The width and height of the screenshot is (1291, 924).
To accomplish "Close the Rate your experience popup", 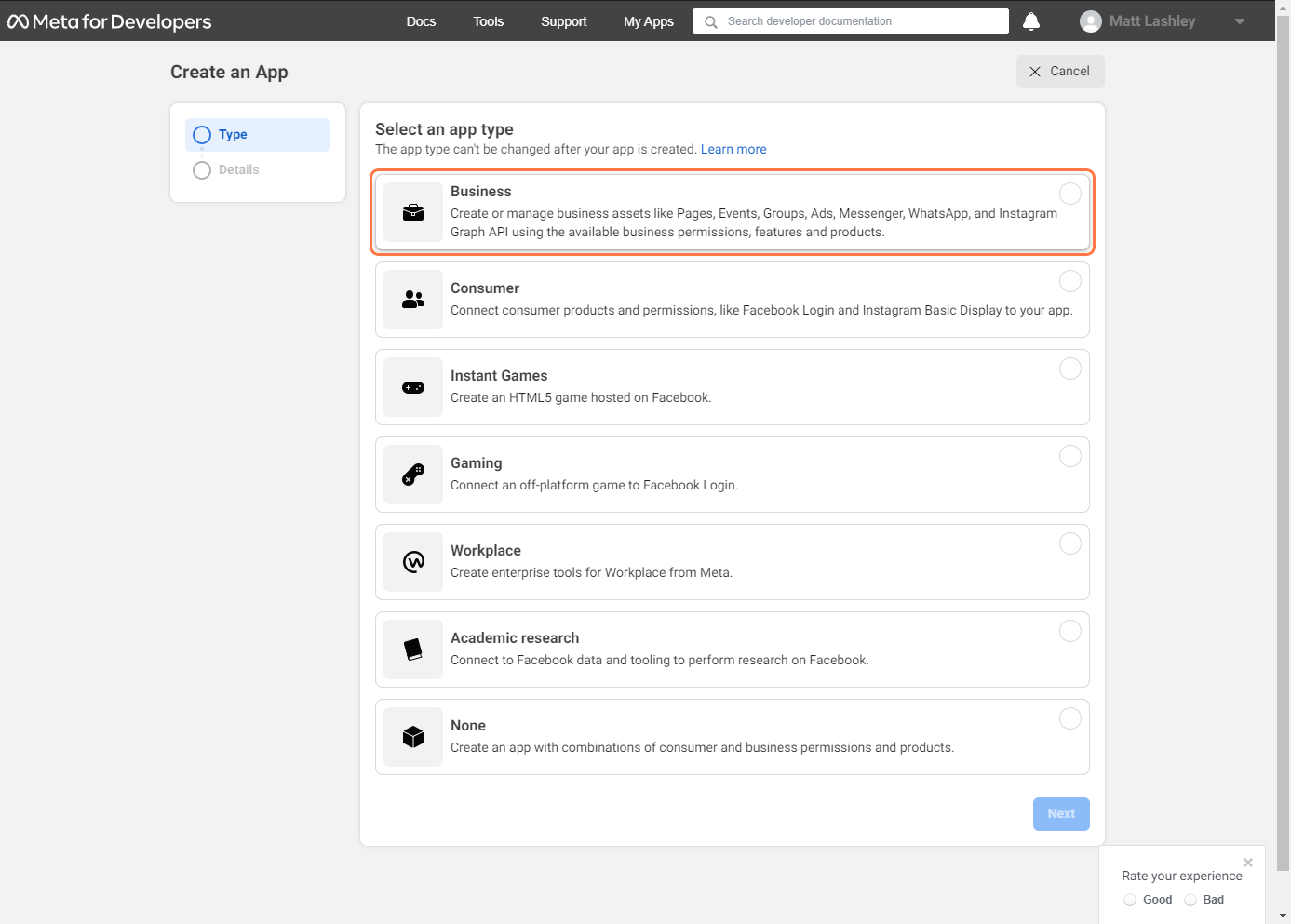I will coord(1248,863).
